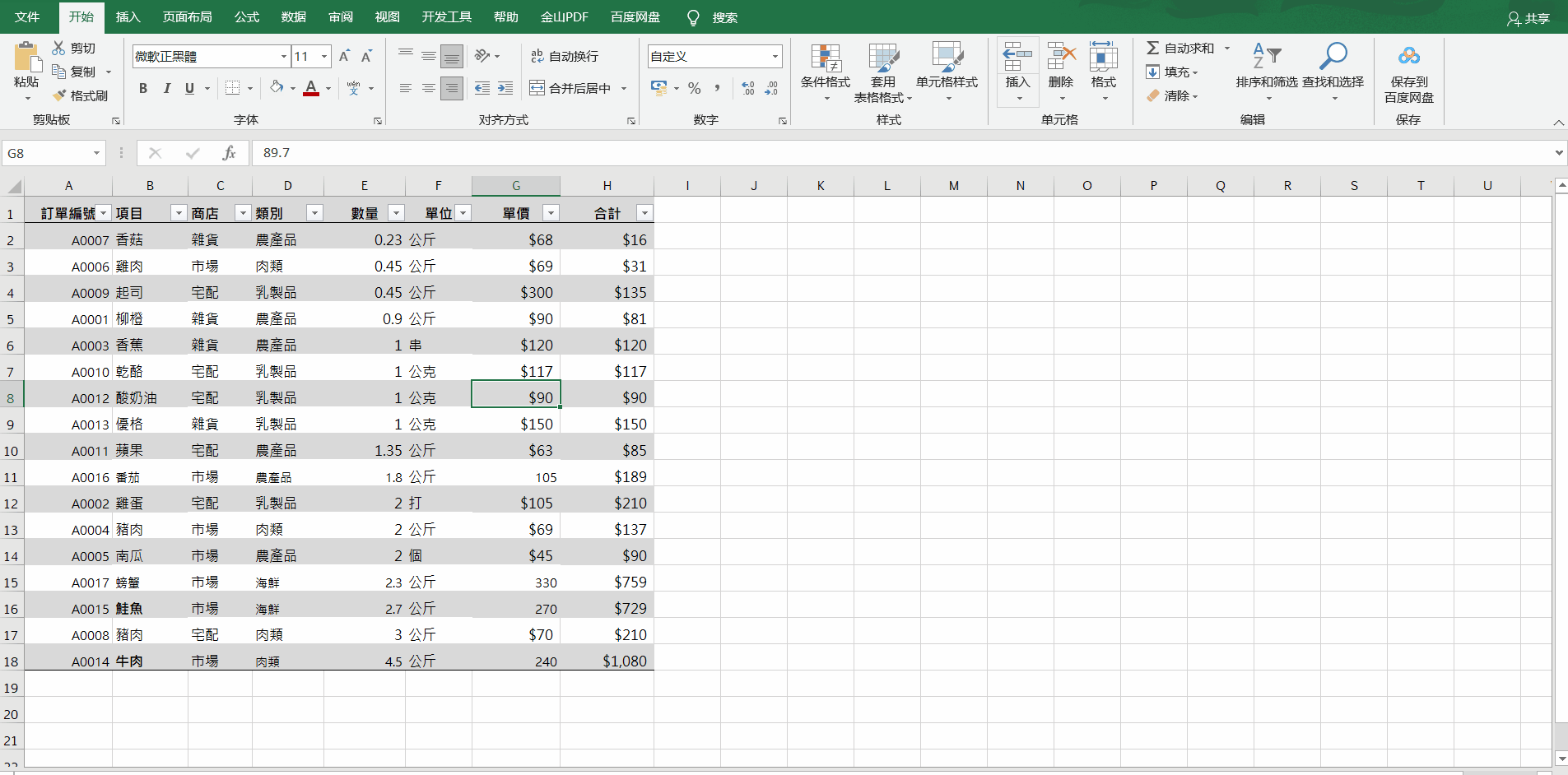
Task: Toggle italic formatting
Action: (x=166, y=88)
